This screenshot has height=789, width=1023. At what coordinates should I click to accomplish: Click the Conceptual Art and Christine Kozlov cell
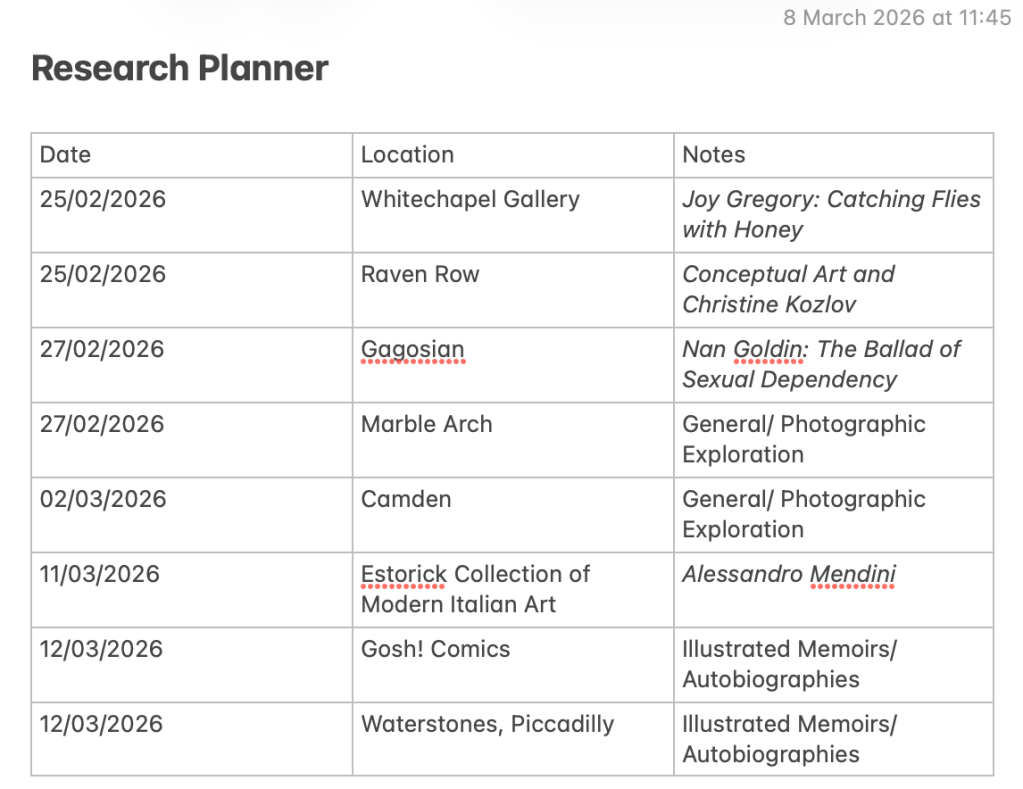pos(788,289)
